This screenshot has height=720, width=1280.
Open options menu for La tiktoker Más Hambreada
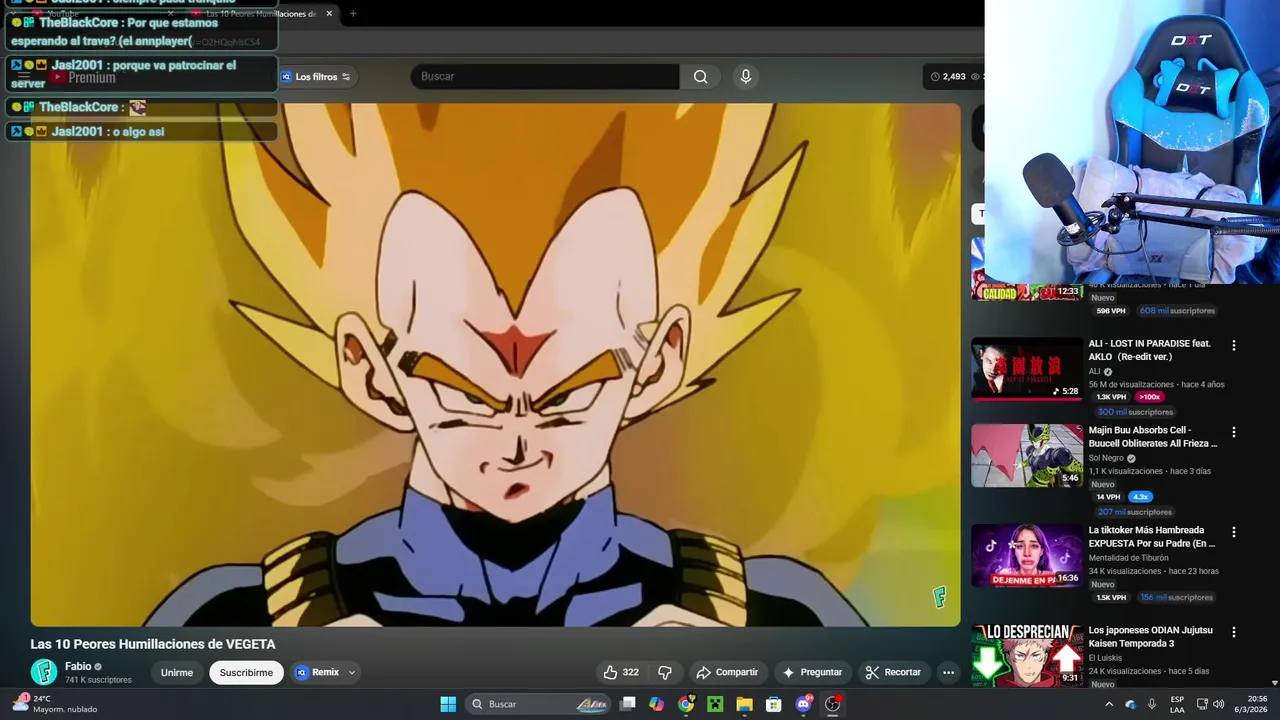click(x=1233, y=532)
